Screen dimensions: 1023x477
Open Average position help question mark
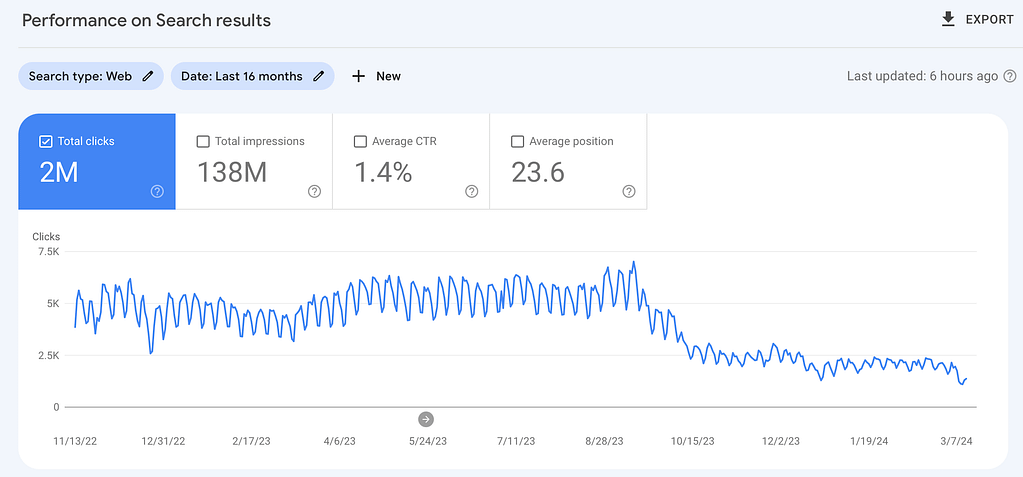pyautogui.click(x=629, y=191)
